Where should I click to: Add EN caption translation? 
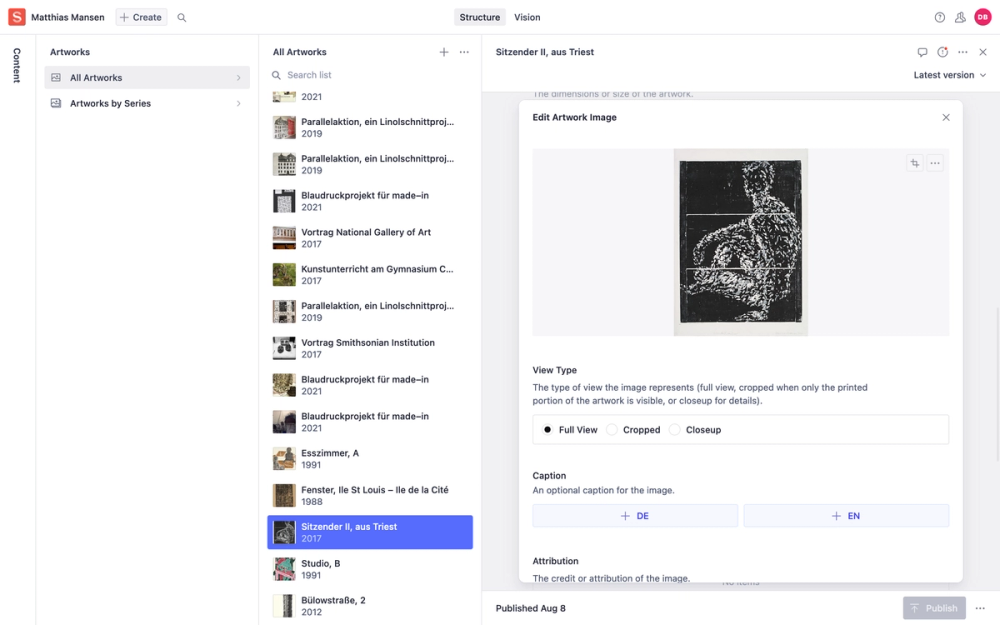846,516
